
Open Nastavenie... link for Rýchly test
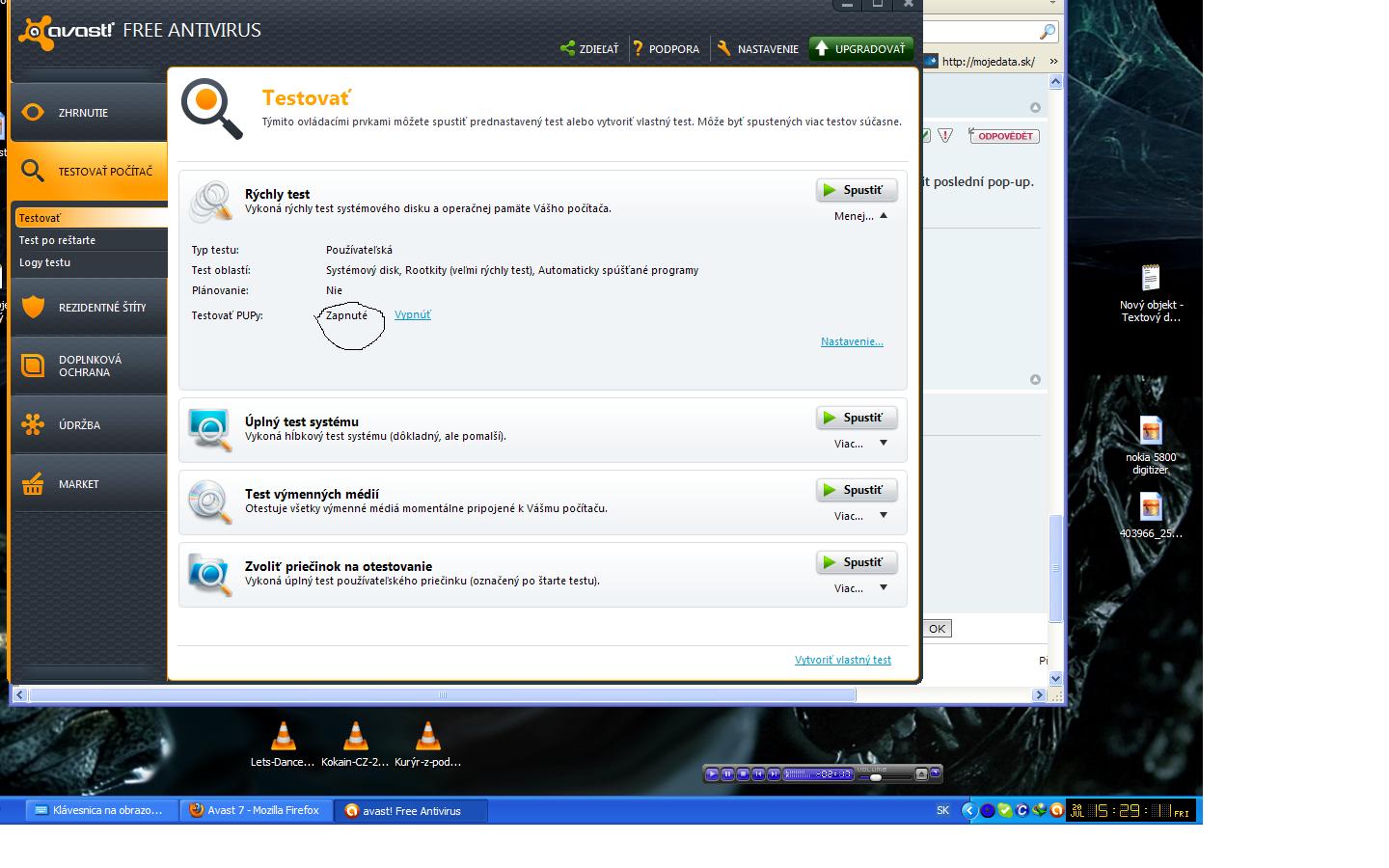852,341
